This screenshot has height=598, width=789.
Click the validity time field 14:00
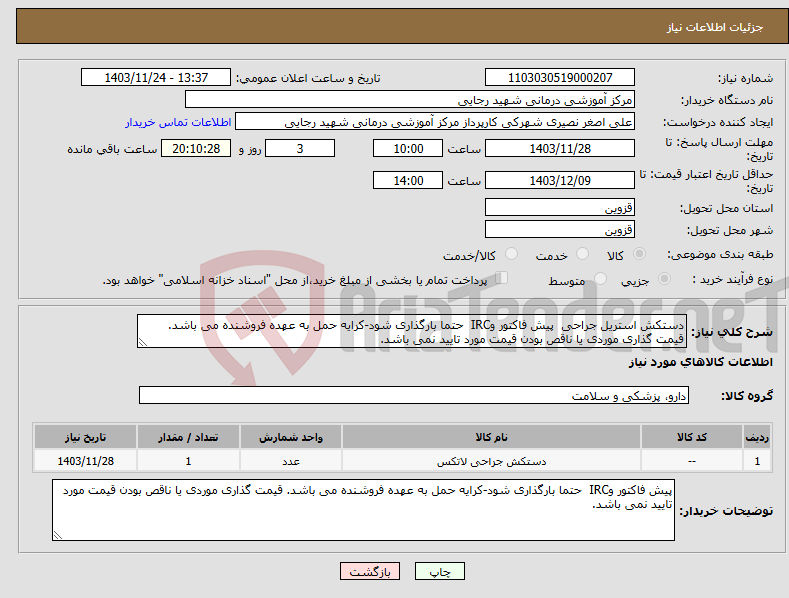[x=408, y=180]
